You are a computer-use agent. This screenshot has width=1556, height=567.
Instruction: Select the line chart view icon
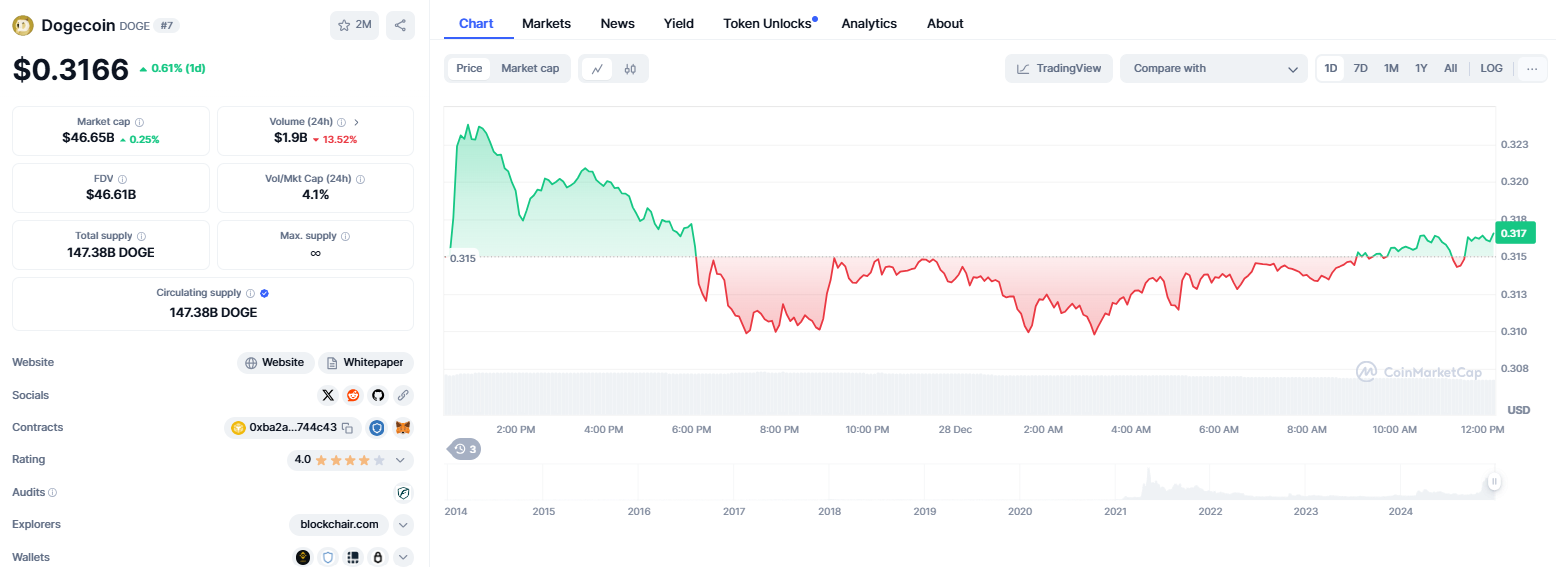point(597,69)
